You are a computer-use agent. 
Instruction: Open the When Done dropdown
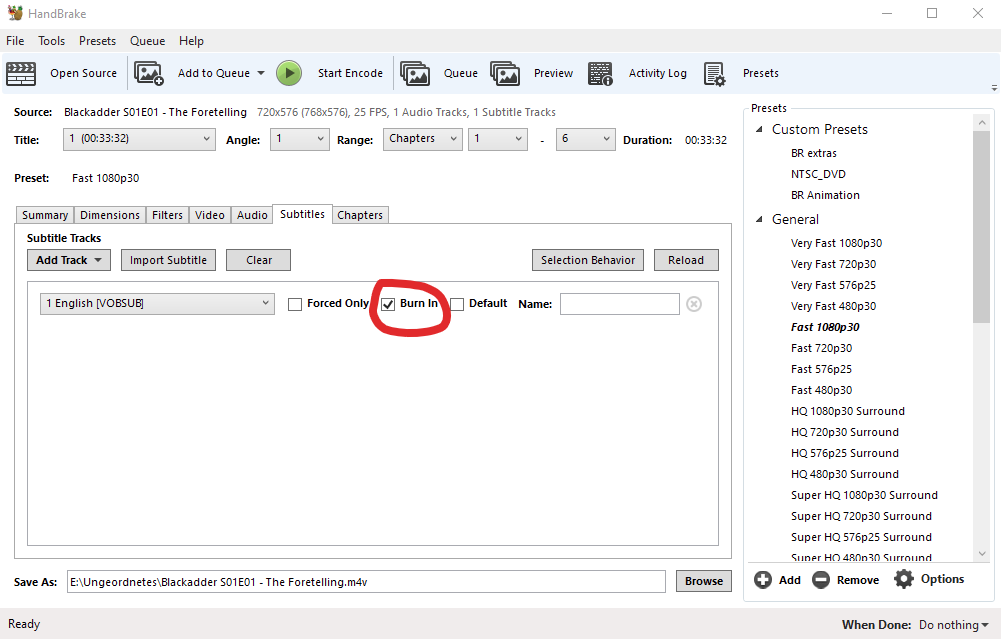pyautogui.click(x=954, y=625)
